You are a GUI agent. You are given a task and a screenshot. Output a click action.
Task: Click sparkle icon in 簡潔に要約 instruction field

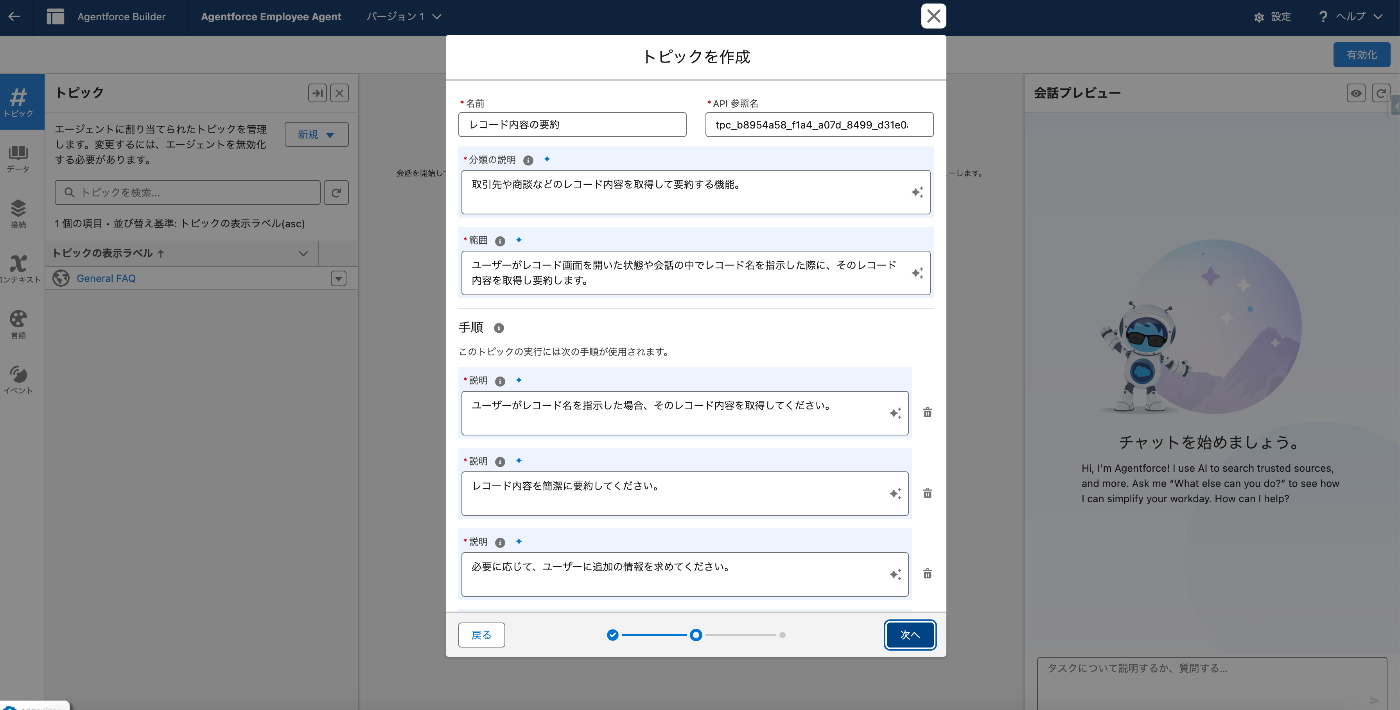[896, 494]
